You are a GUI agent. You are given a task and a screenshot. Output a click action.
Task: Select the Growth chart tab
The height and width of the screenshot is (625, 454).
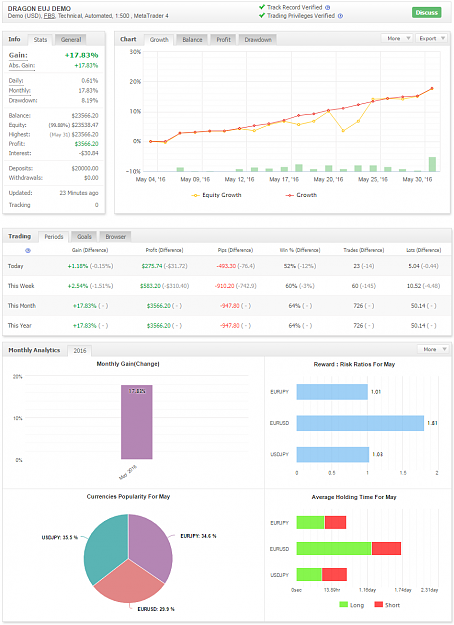pos(159,39)
